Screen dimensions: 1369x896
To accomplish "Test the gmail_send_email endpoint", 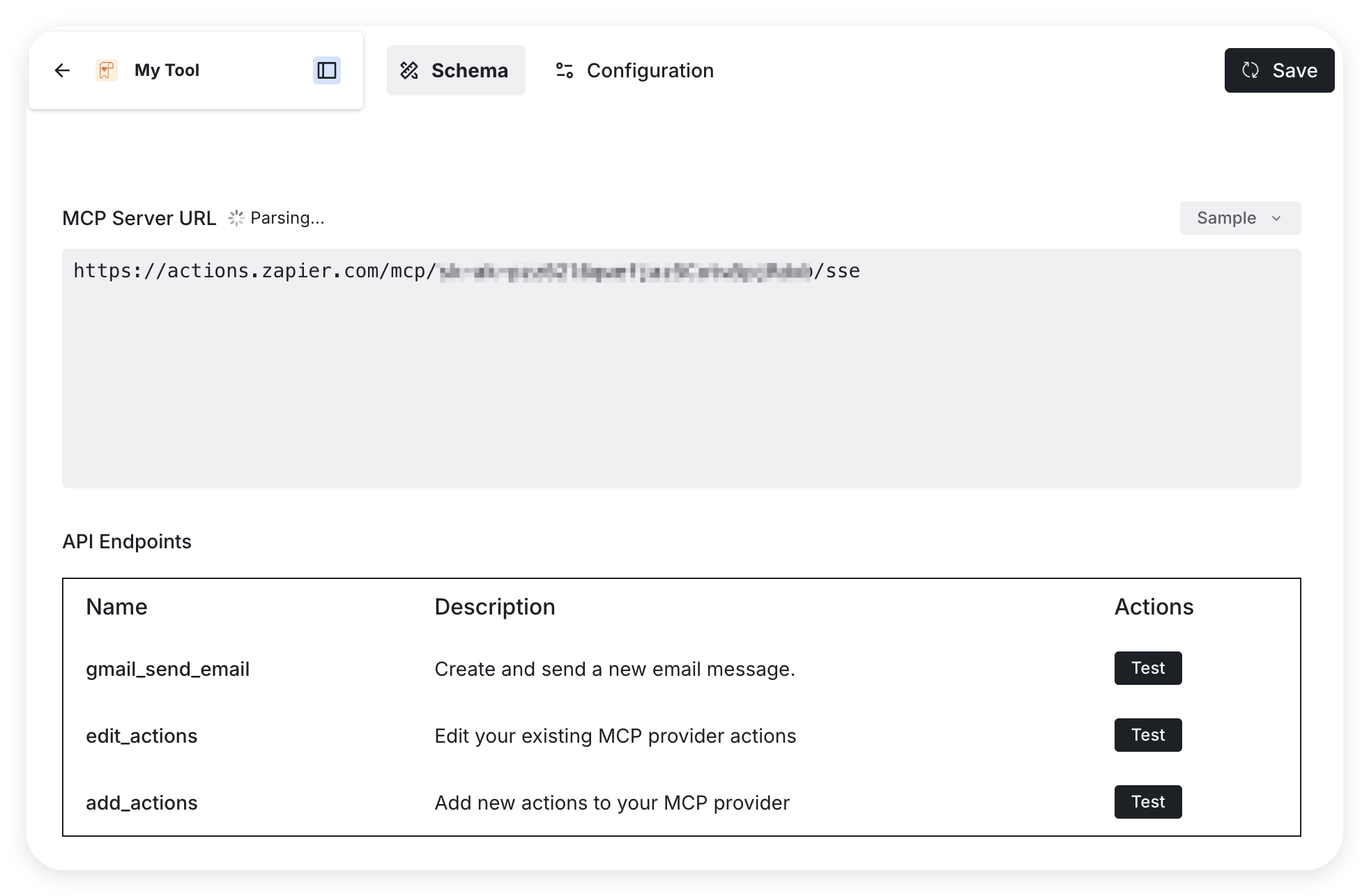I will click(1147, 668).
